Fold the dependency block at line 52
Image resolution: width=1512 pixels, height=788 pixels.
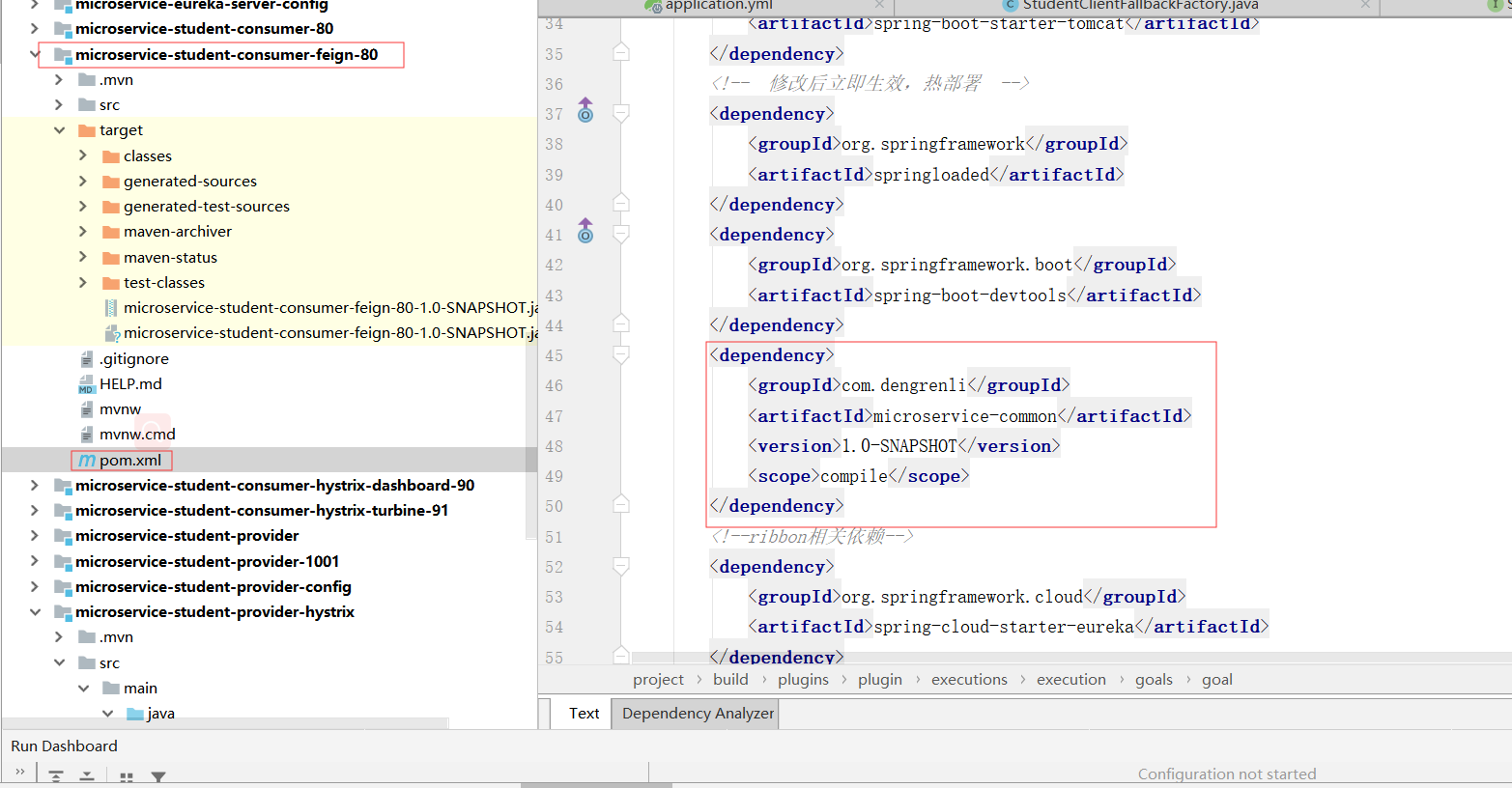pos(621,566)
